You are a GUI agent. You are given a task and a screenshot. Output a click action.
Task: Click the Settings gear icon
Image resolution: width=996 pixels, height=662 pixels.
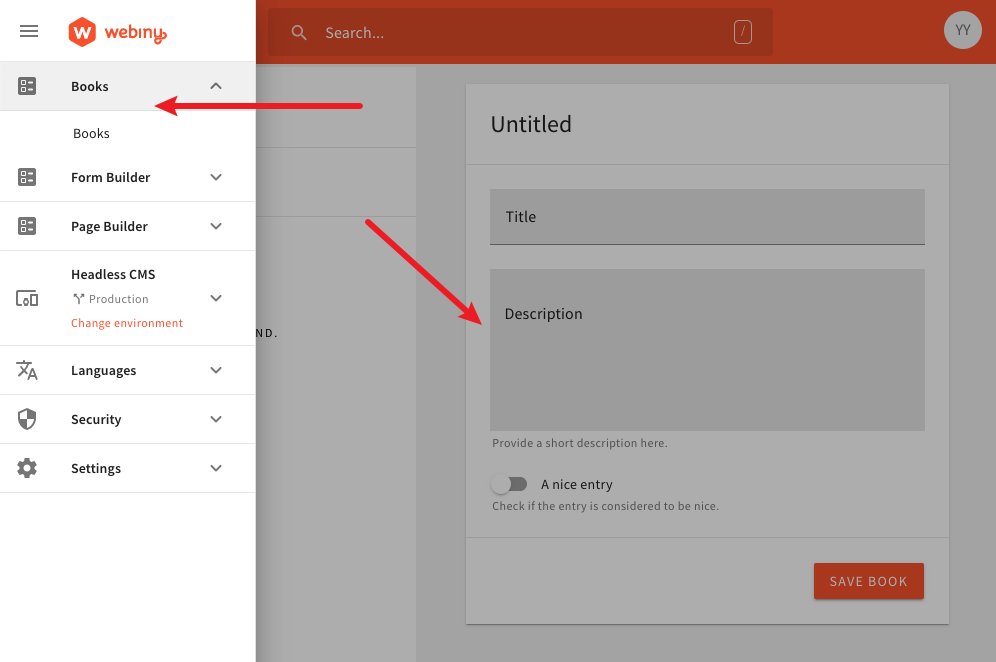[27, 468]
